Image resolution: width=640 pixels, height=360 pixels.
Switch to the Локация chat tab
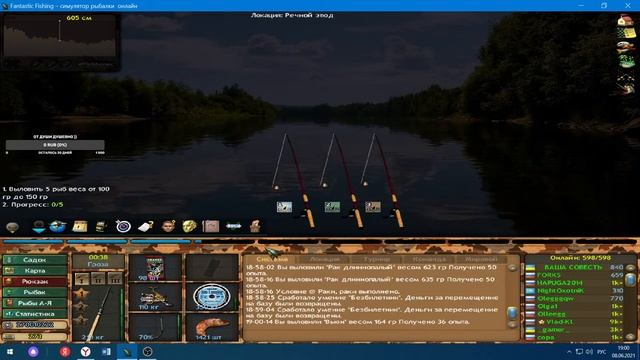click(x=324, y=259)
